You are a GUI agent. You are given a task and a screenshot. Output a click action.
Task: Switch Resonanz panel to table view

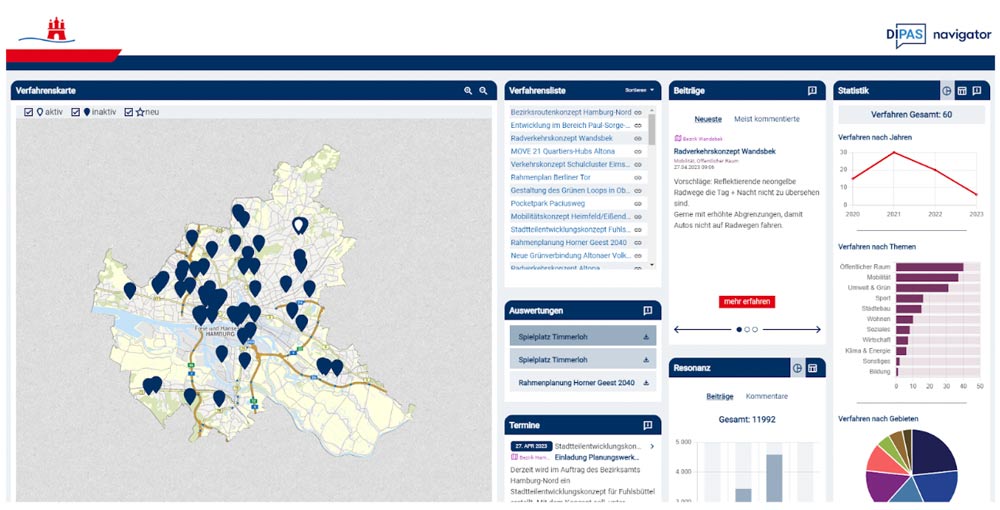(x=812, y=368)
